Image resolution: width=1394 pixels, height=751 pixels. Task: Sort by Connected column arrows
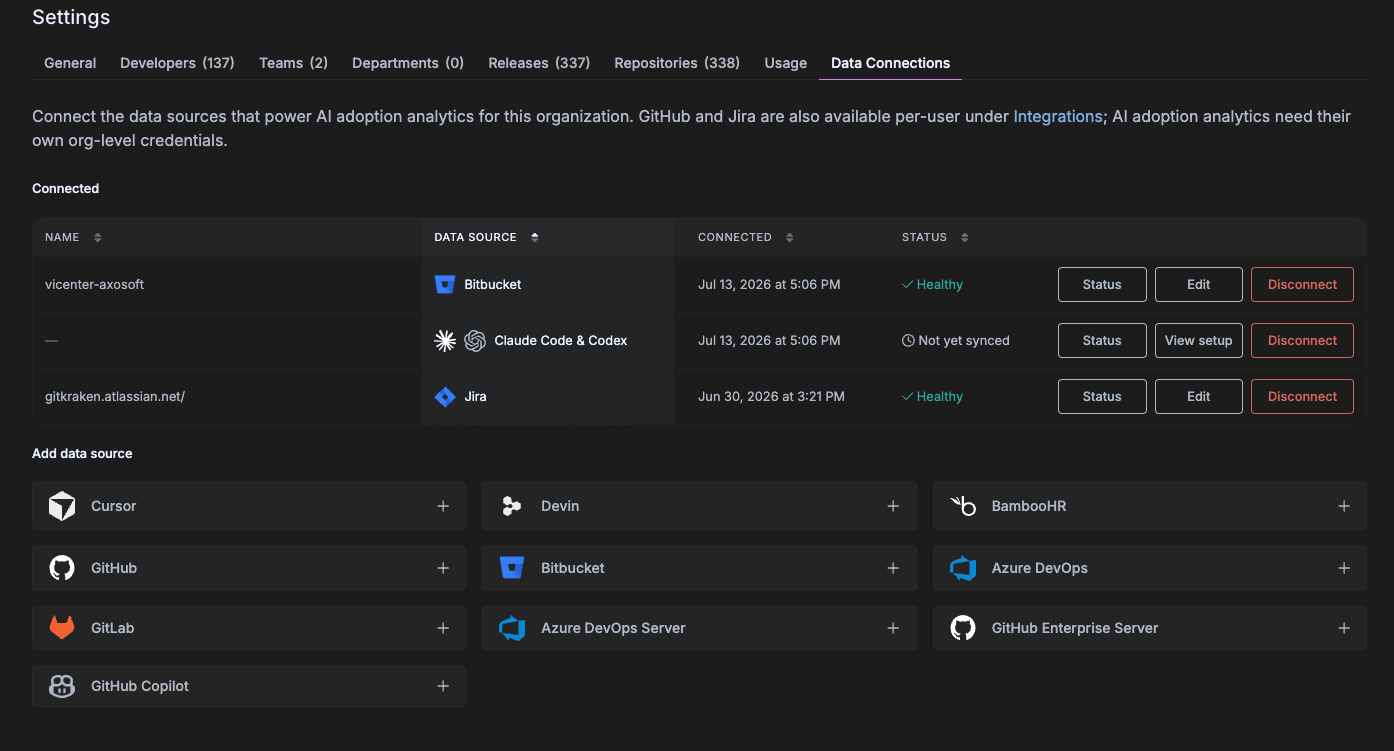(790, 237)
